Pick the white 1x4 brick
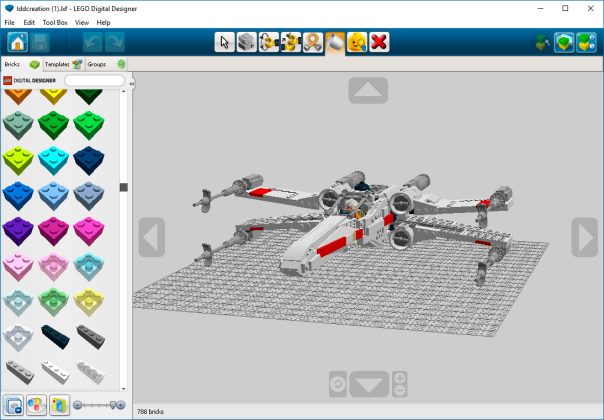The height and width of the screenshot is (420, 604). 55,372
